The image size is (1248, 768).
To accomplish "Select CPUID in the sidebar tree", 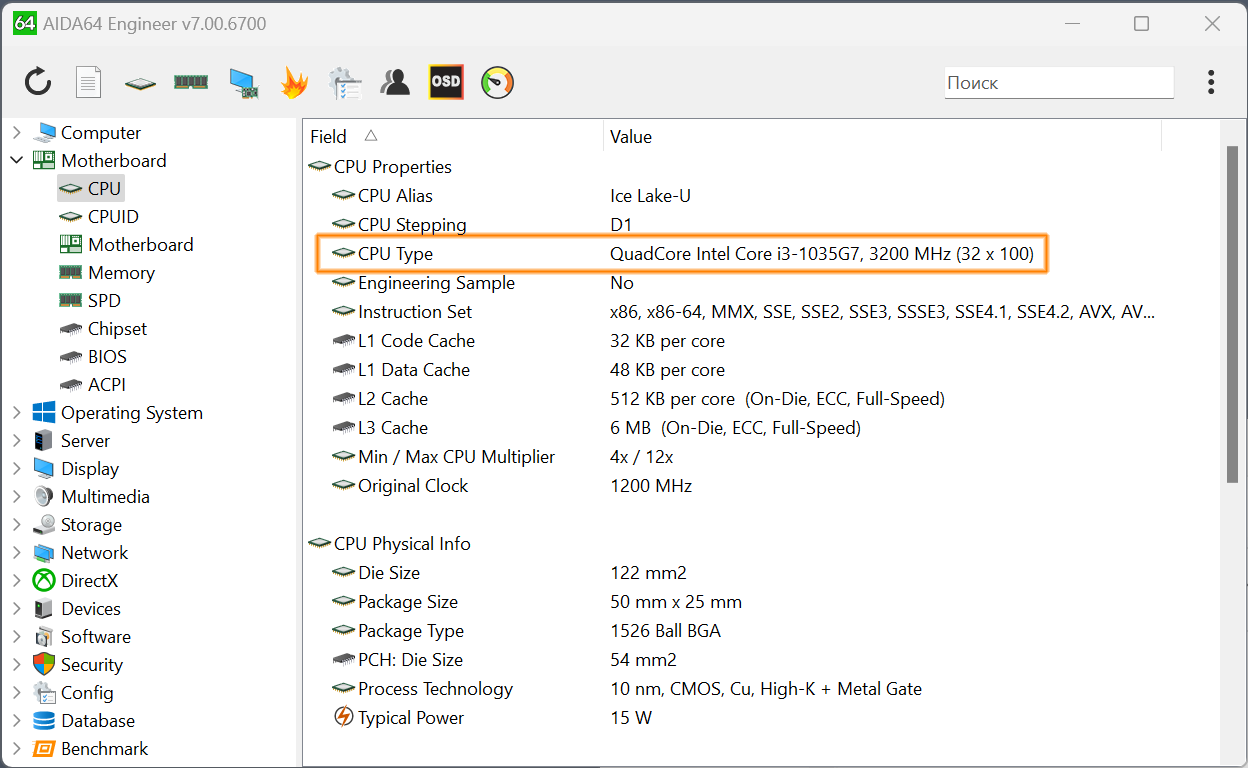I will [x=113, y=216].
